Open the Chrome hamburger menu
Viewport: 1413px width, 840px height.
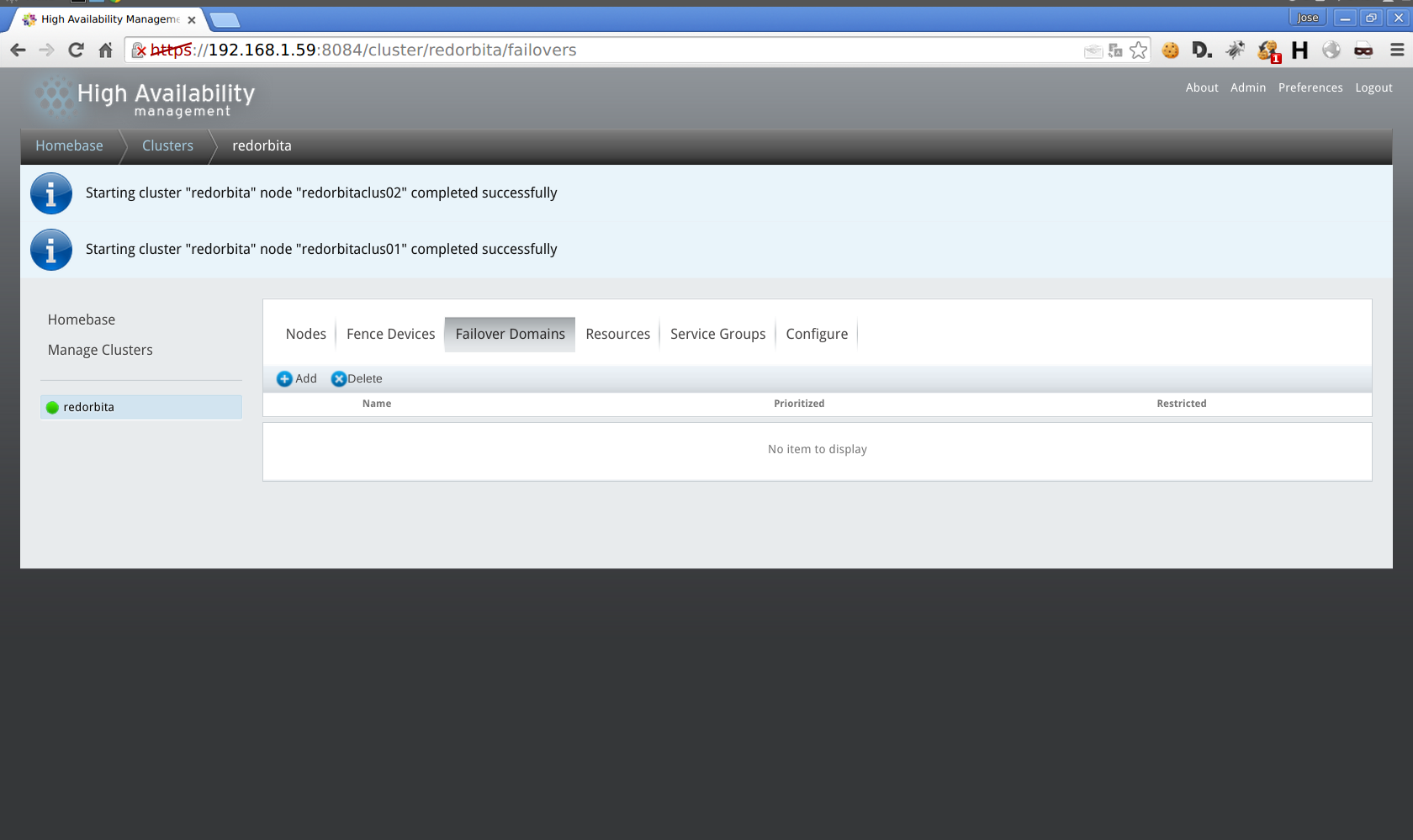pos(1397,50)
